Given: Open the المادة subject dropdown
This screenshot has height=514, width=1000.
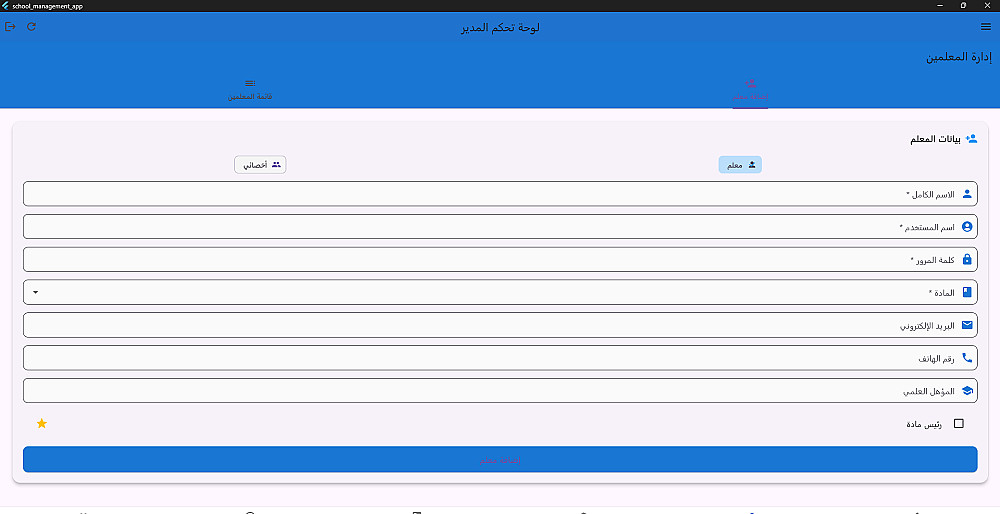Looking at the screenshot, I should [500, 292].
